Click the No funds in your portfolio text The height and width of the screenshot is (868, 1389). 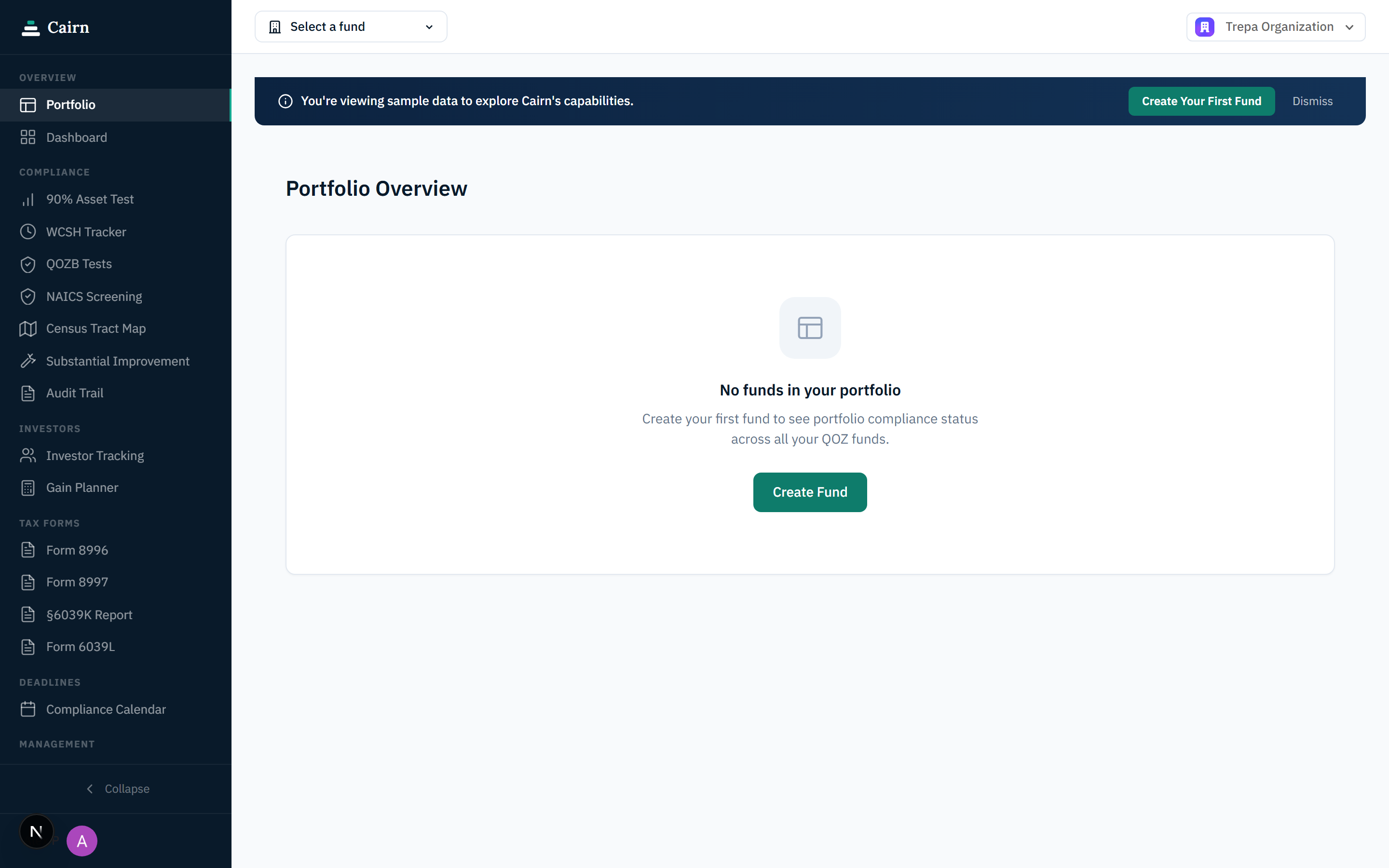pyautogui.click(x=810, y=391)
